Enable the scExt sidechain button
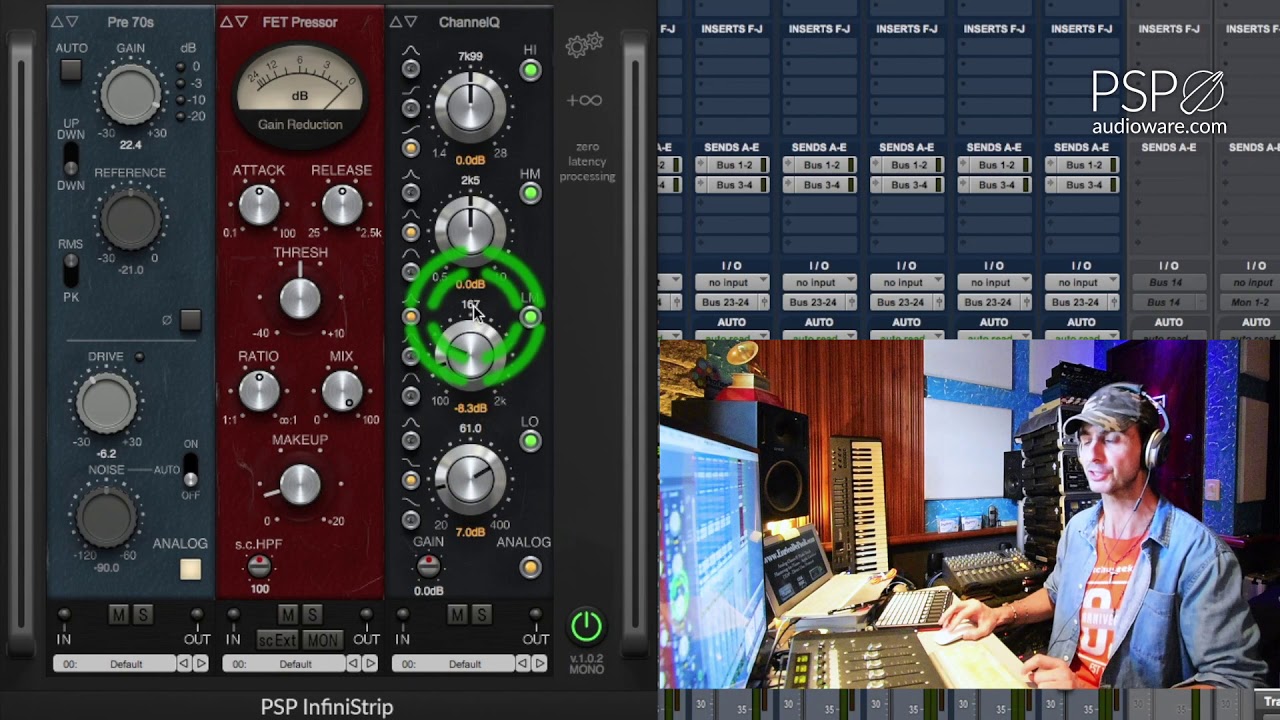This screenshot has width=1280, height=720. [x=278, y=640]
